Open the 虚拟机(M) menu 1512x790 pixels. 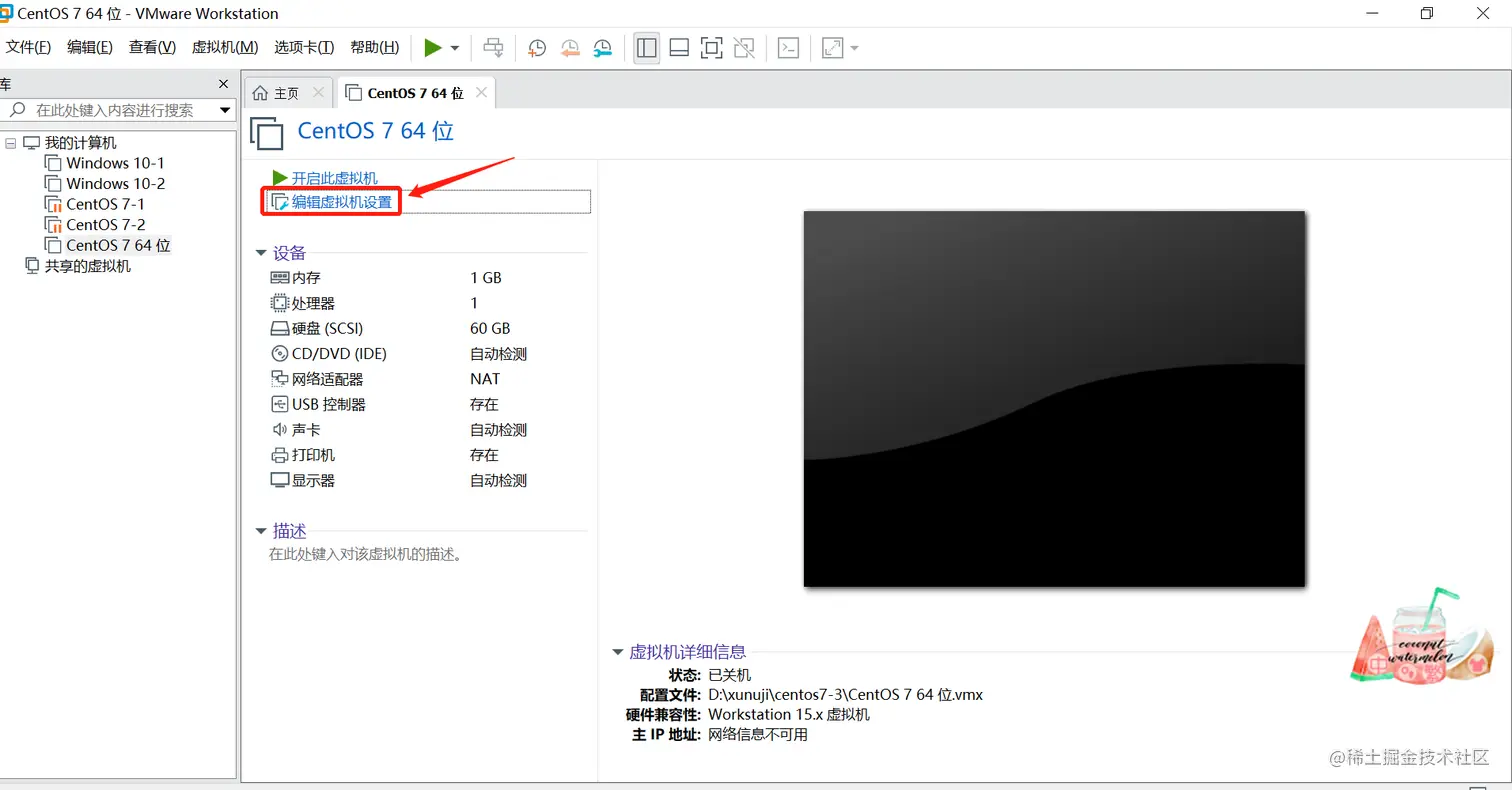pos(225,47)
